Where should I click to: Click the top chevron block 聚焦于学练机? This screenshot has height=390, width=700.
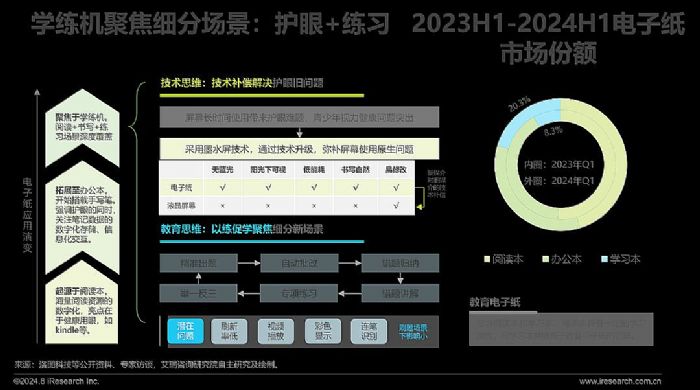pyautogui.click(x=83, y=127)
